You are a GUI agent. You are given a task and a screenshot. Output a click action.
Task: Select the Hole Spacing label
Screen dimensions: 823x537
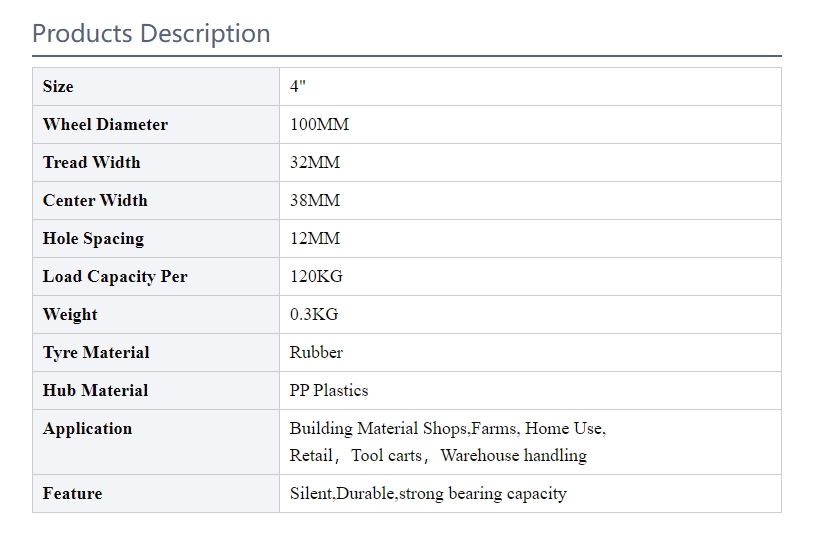pos(93,238)
